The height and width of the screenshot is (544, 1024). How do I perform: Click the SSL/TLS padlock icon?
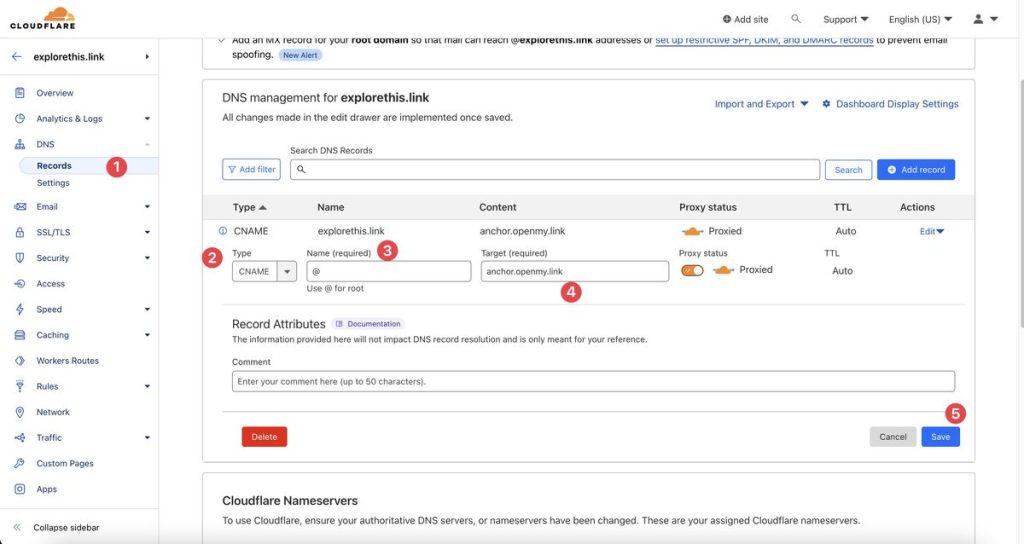coord(20,232)
